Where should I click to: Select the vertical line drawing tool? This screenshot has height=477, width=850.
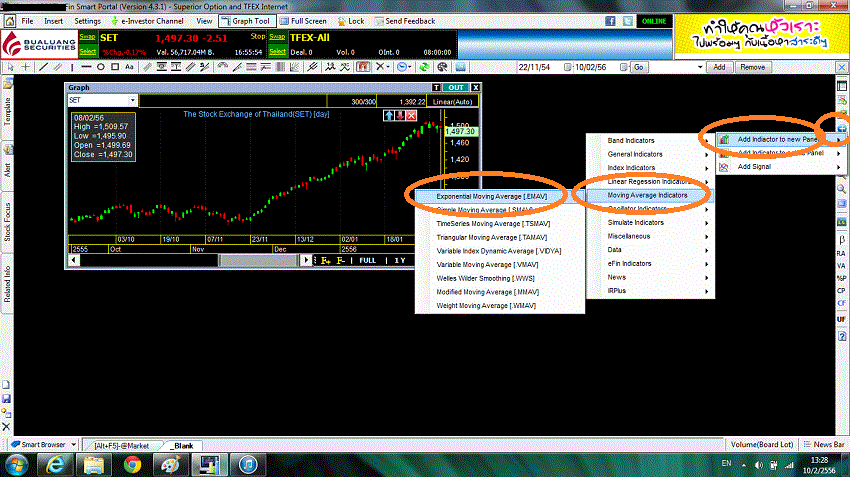point(72,67)
